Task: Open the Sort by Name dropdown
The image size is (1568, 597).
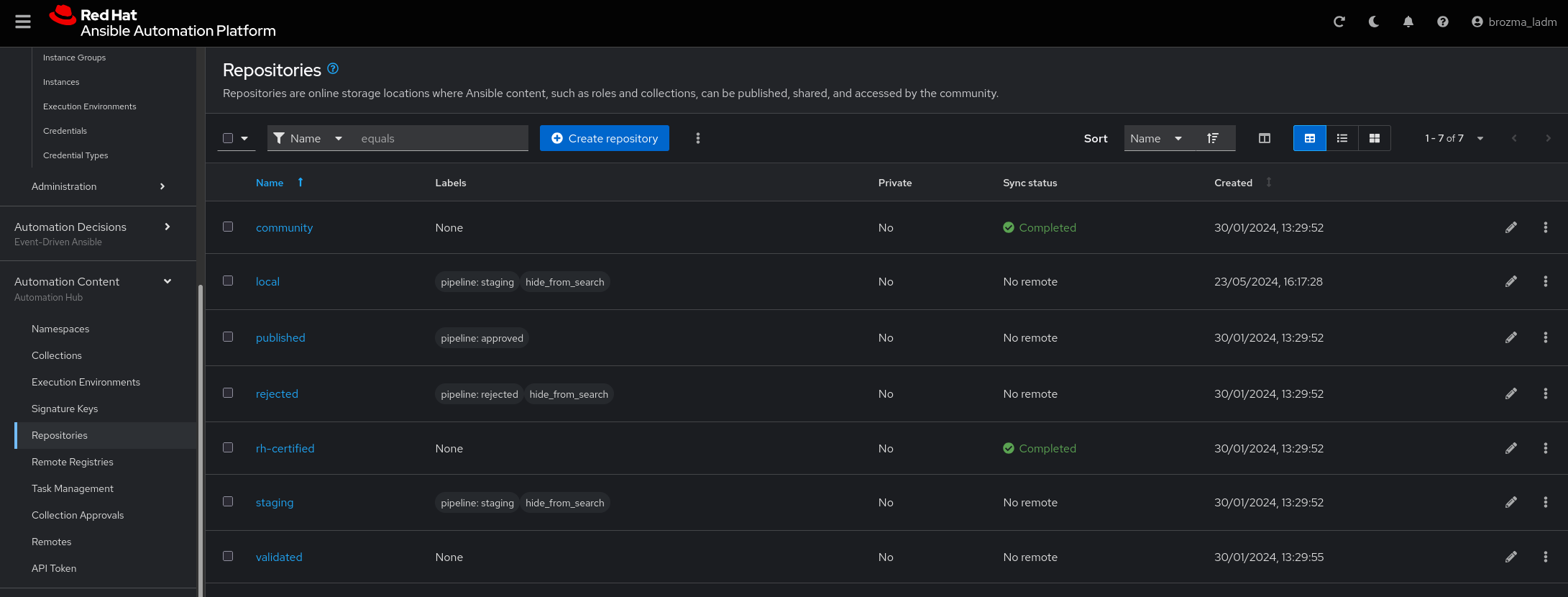Action: click(1155, 139)
